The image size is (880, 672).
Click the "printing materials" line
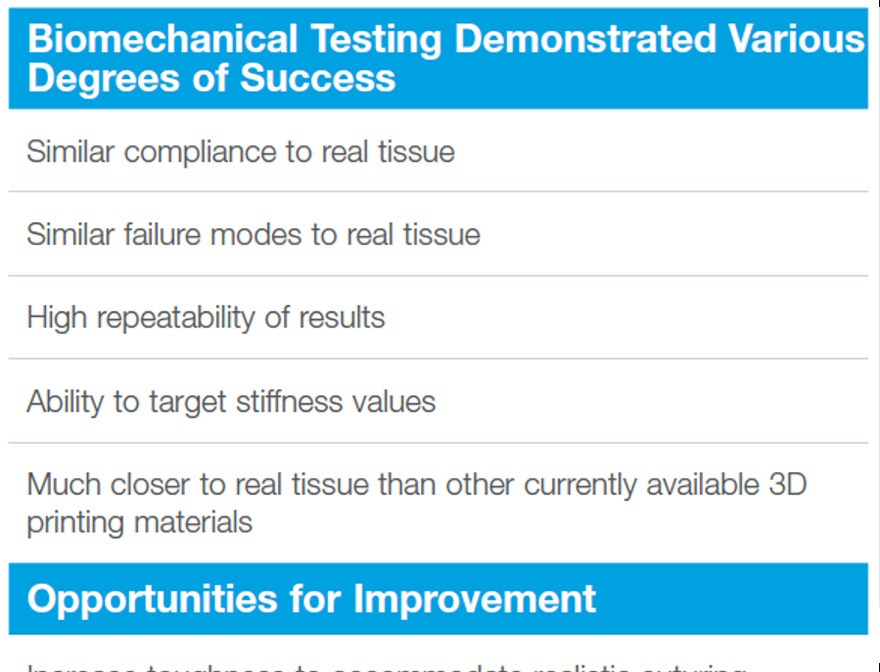point(139,522)
